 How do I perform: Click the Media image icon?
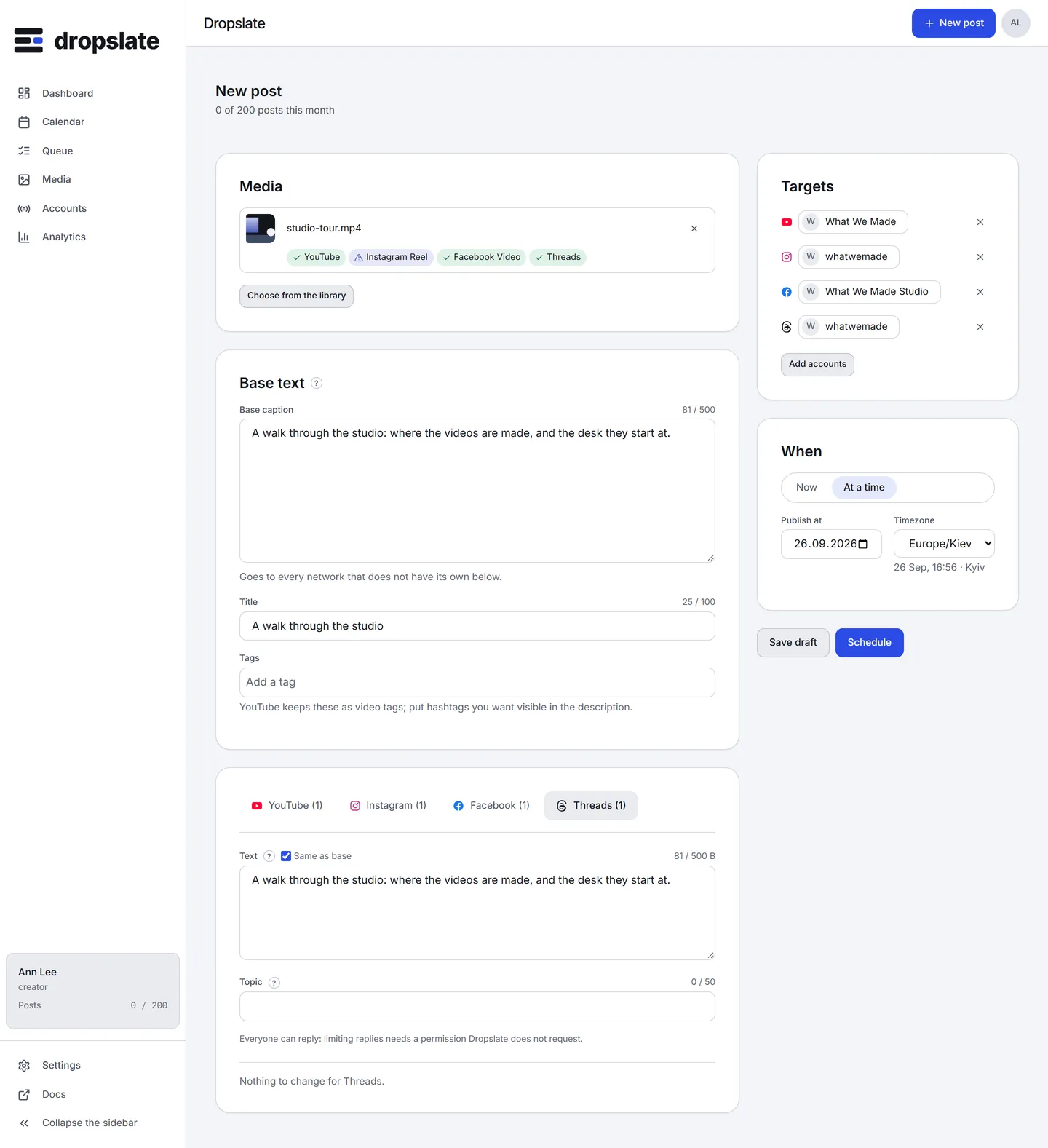(24, 179)
